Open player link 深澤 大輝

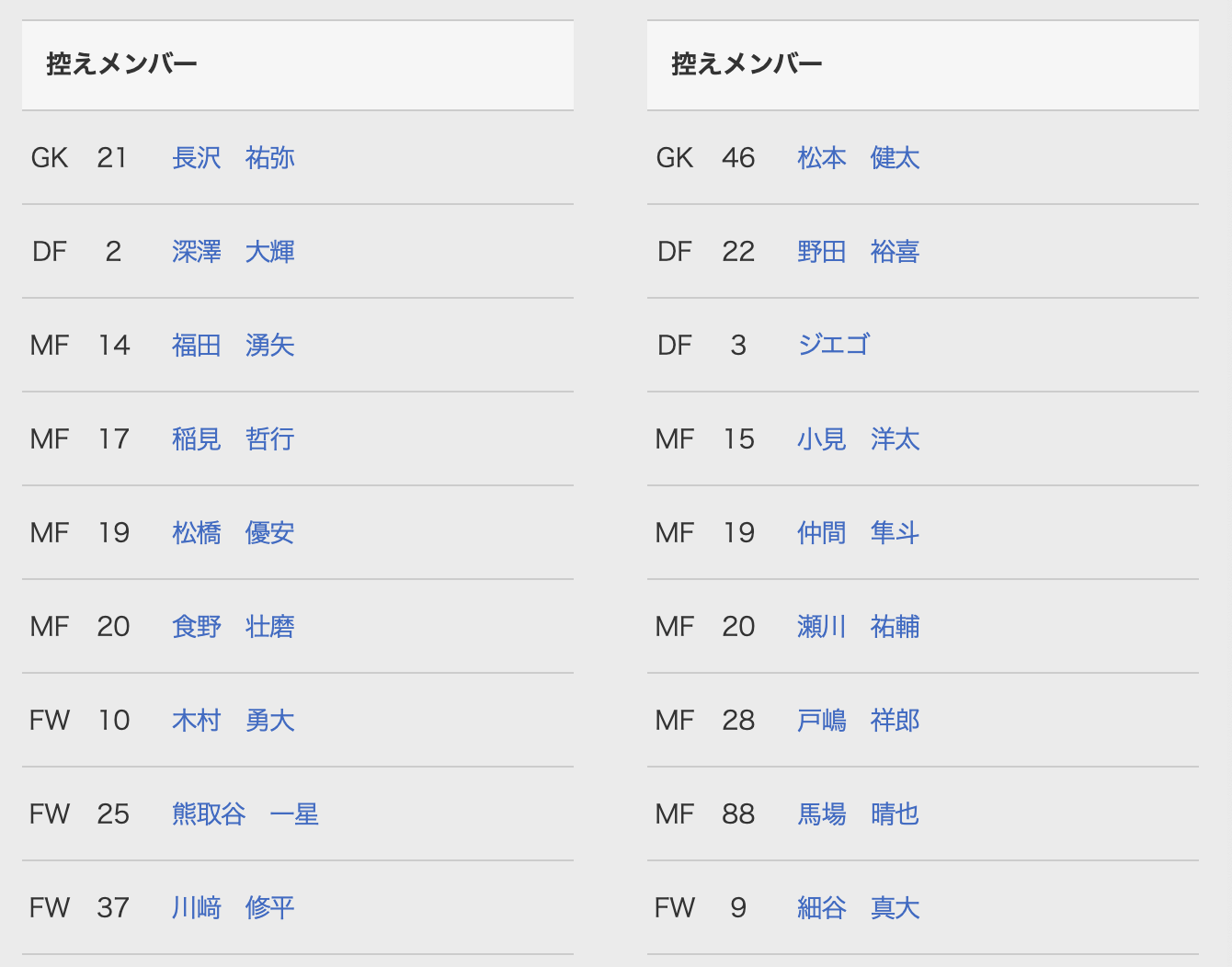click(x=234, y=252)
